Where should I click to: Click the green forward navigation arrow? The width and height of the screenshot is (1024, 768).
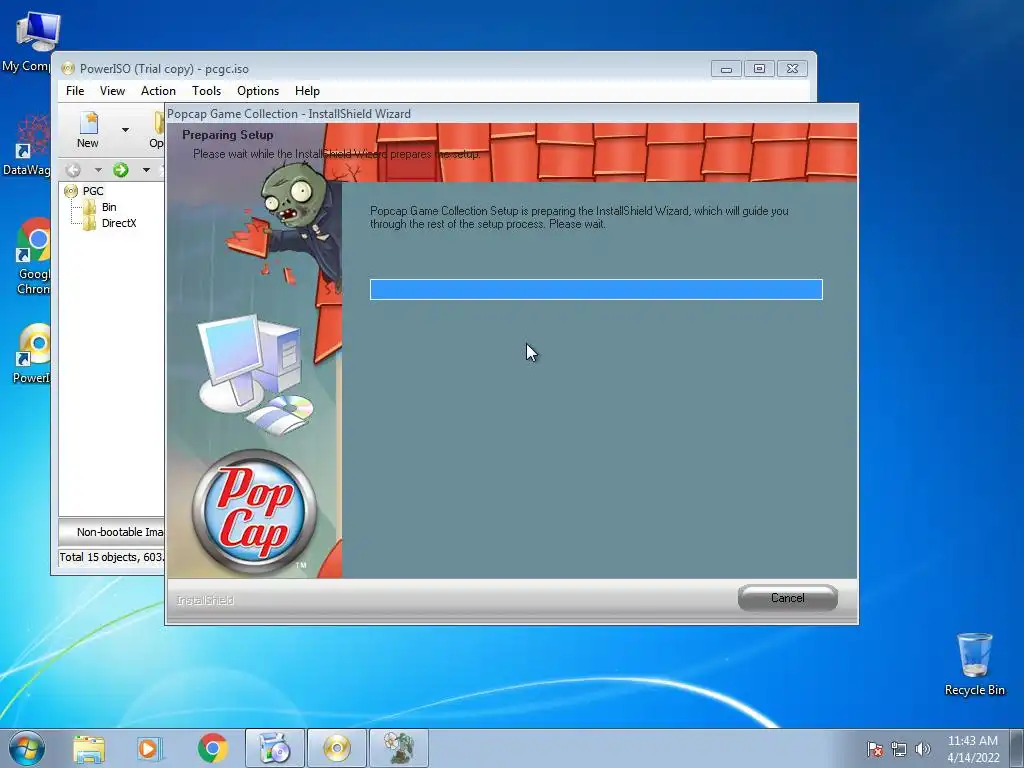121,170
